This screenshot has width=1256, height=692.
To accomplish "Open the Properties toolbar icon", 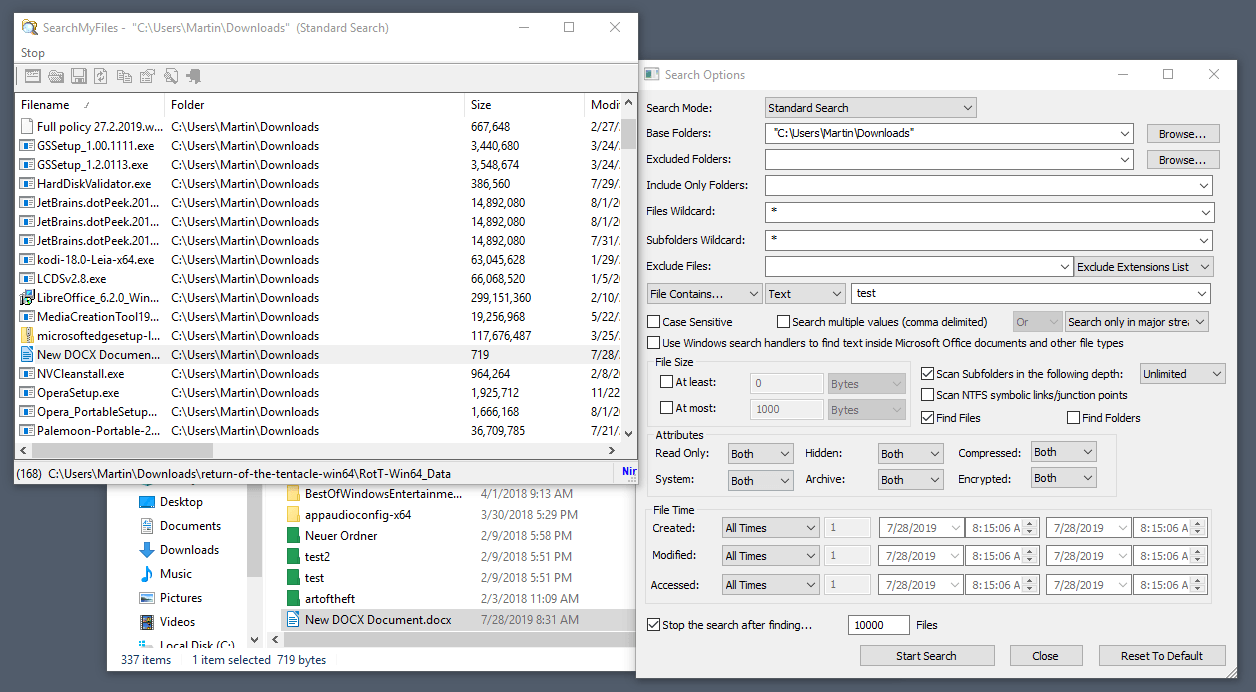I will pyautogui.click(x=146, y=75).
